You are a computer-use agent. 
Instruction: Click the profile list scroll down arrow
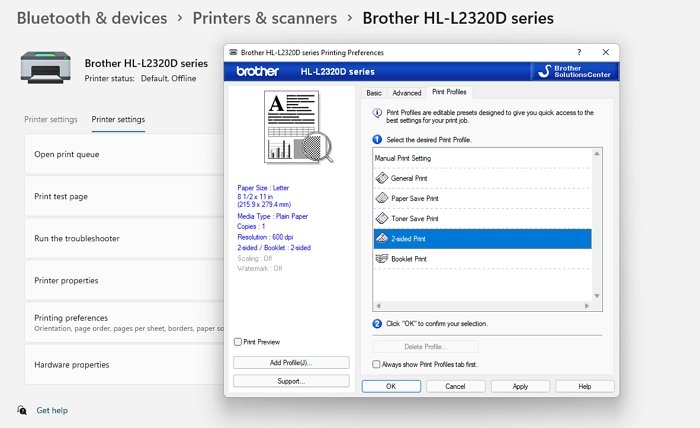[597, 296]
